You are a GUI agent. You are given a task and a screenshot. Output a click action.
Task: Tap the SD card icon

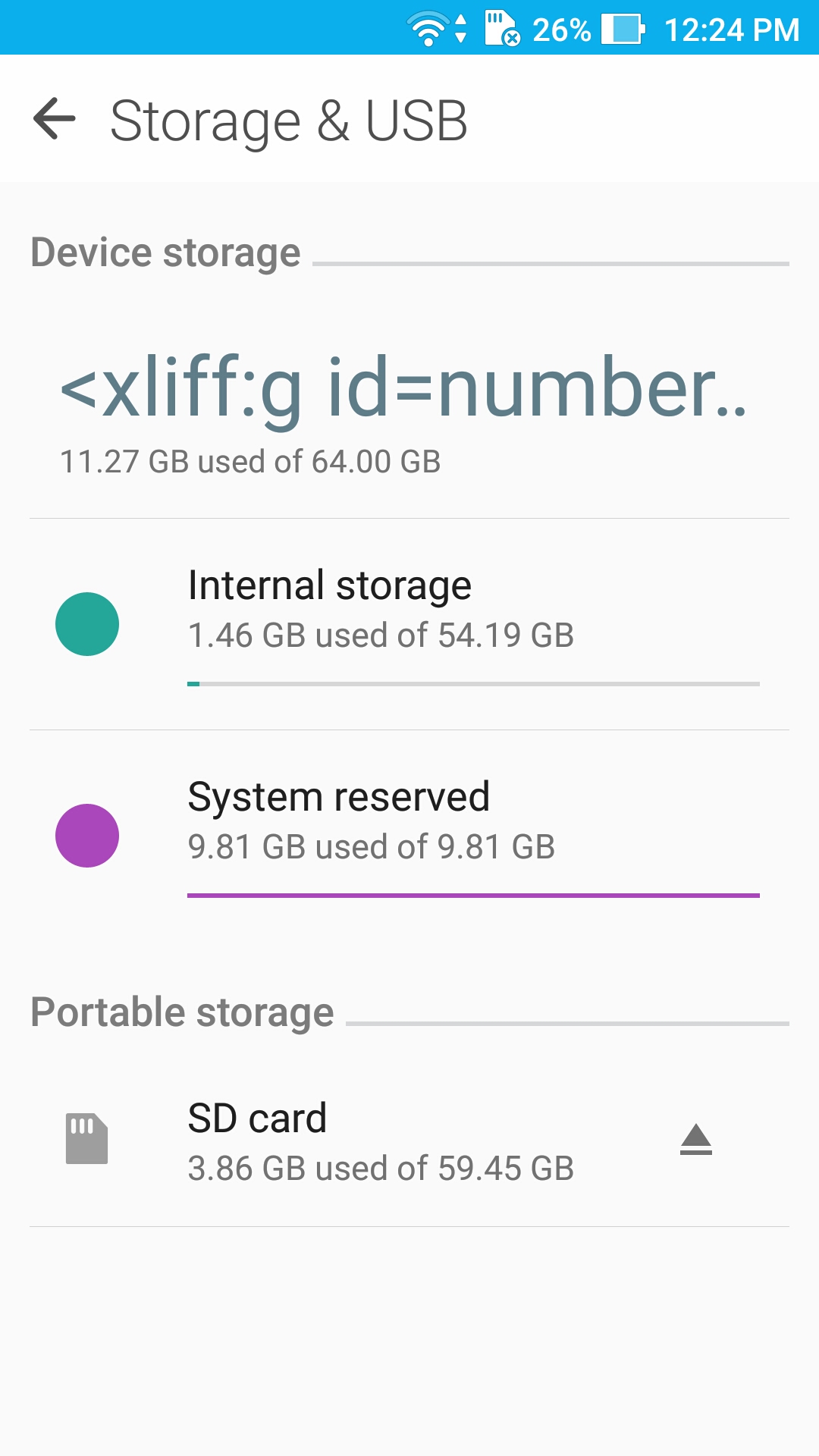[x=86, y=1138]
